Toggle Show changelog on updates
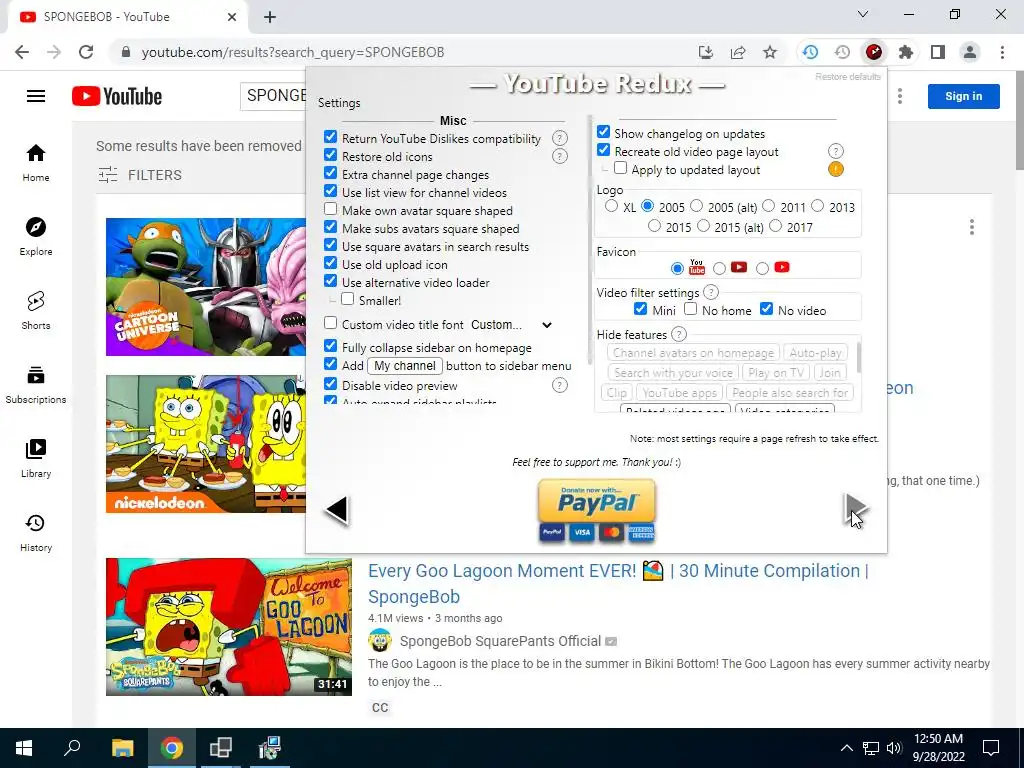1024x768 pixels. [x=603, y=133]
